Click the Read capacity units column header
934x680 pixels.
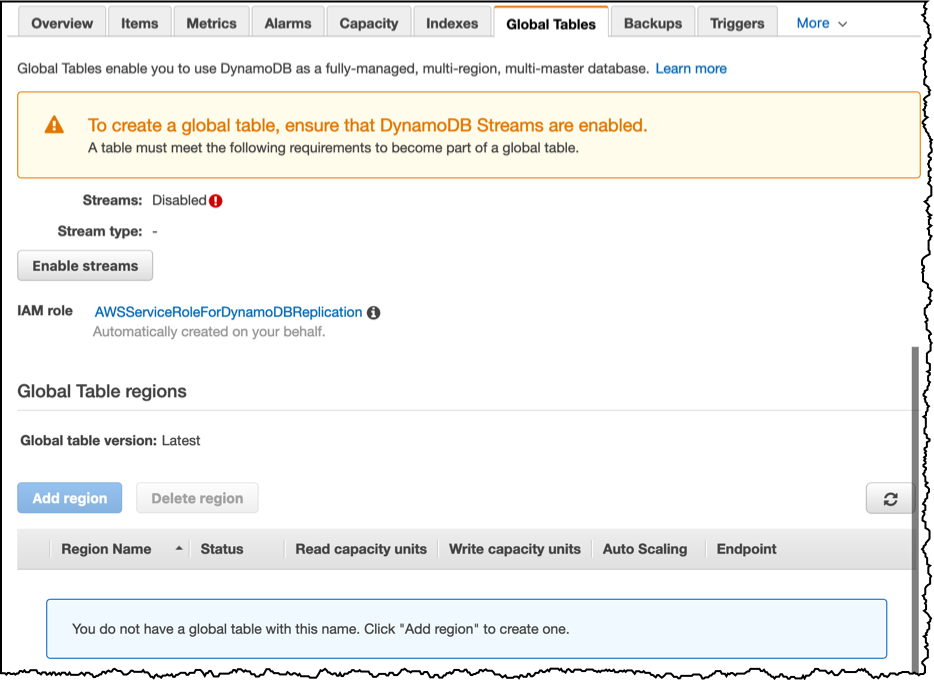click(361, 549)
